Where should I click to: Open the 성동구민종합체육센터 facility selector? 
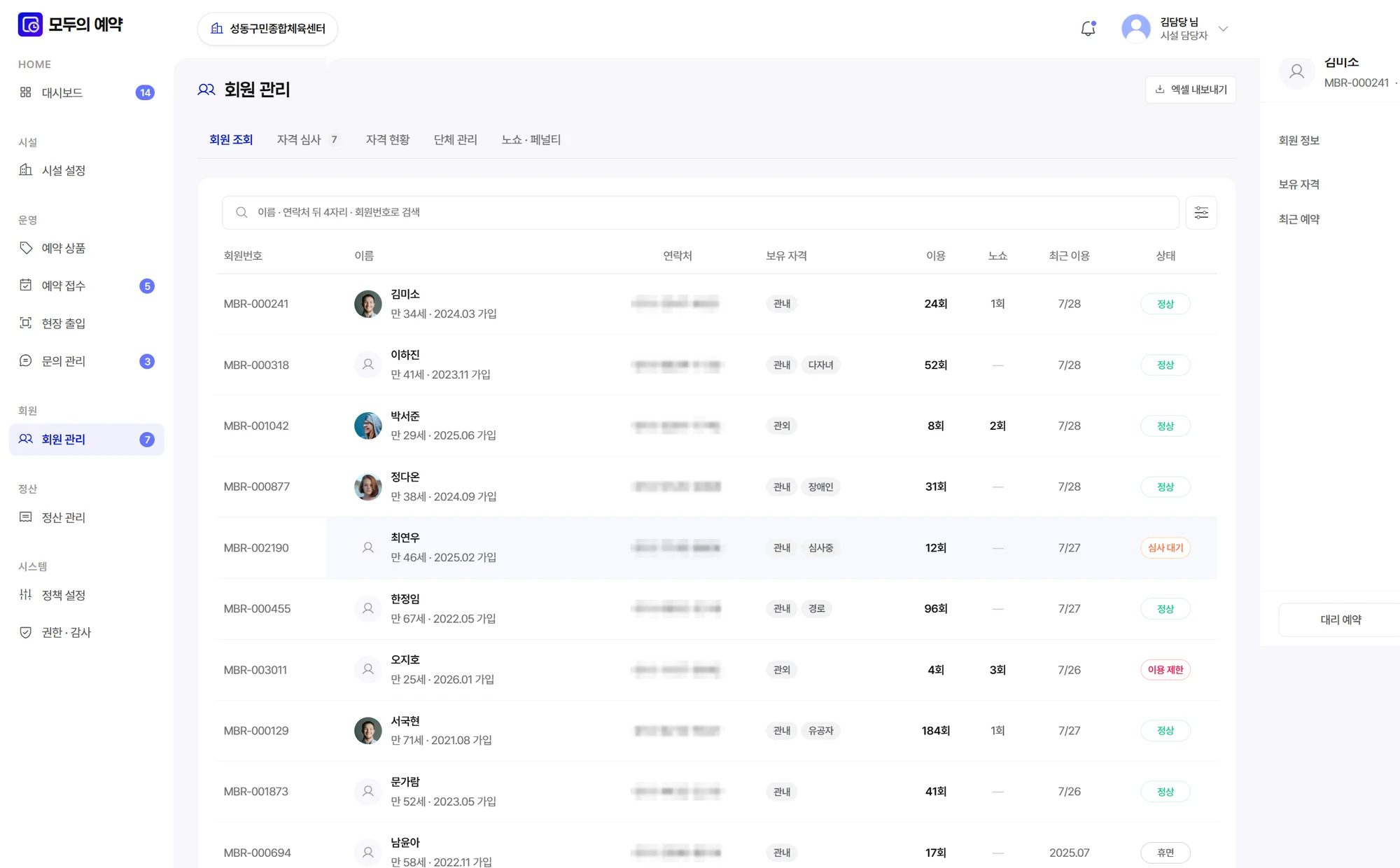[268, 29]
